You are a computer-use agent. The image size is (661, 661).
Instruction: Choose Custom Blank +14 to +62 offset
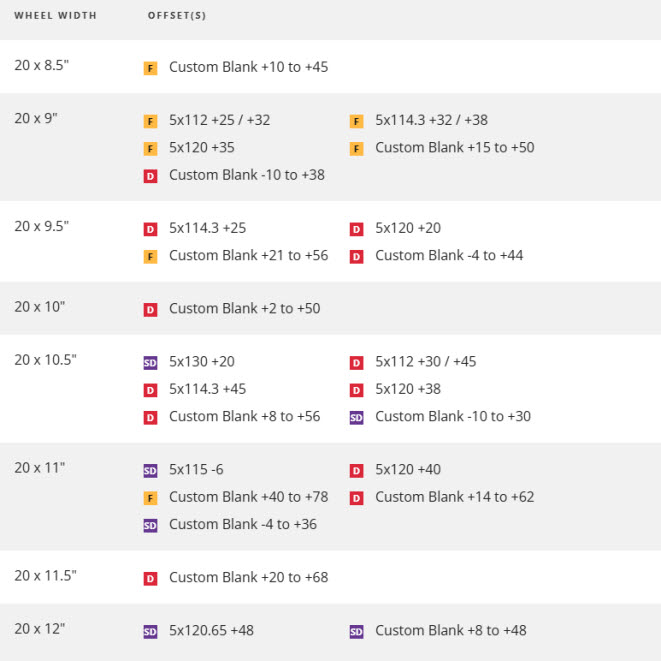point(454,496)
